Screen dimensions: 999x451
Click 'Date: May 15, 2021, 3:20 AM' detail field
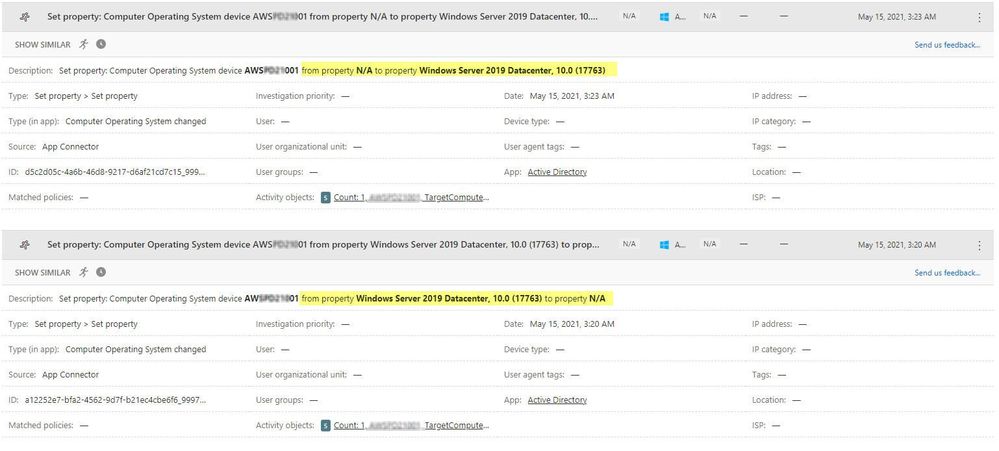[559, 324]
